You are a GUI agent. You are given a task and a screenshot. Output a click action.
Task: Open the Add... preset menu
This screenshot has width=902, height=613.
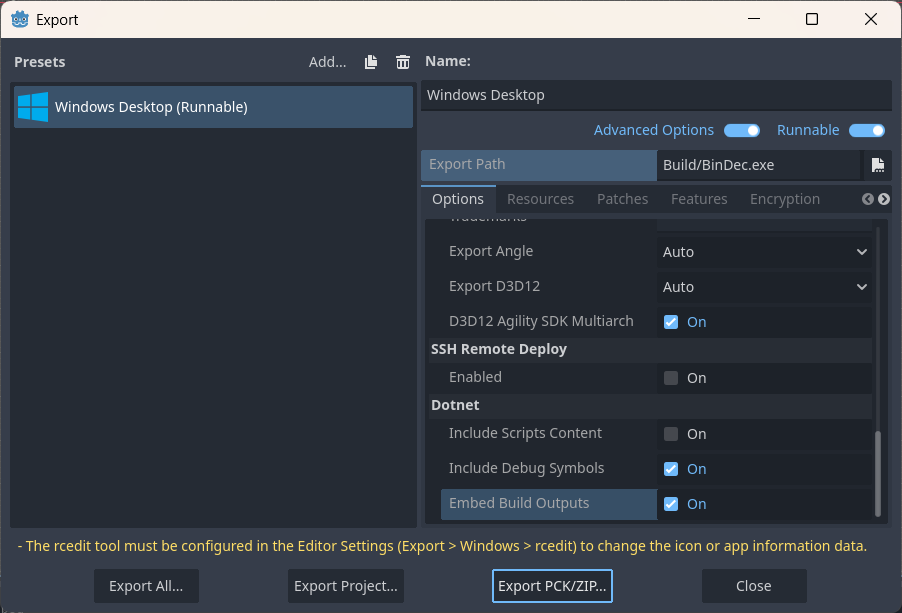pyautogui.click(x=327, y=62)
